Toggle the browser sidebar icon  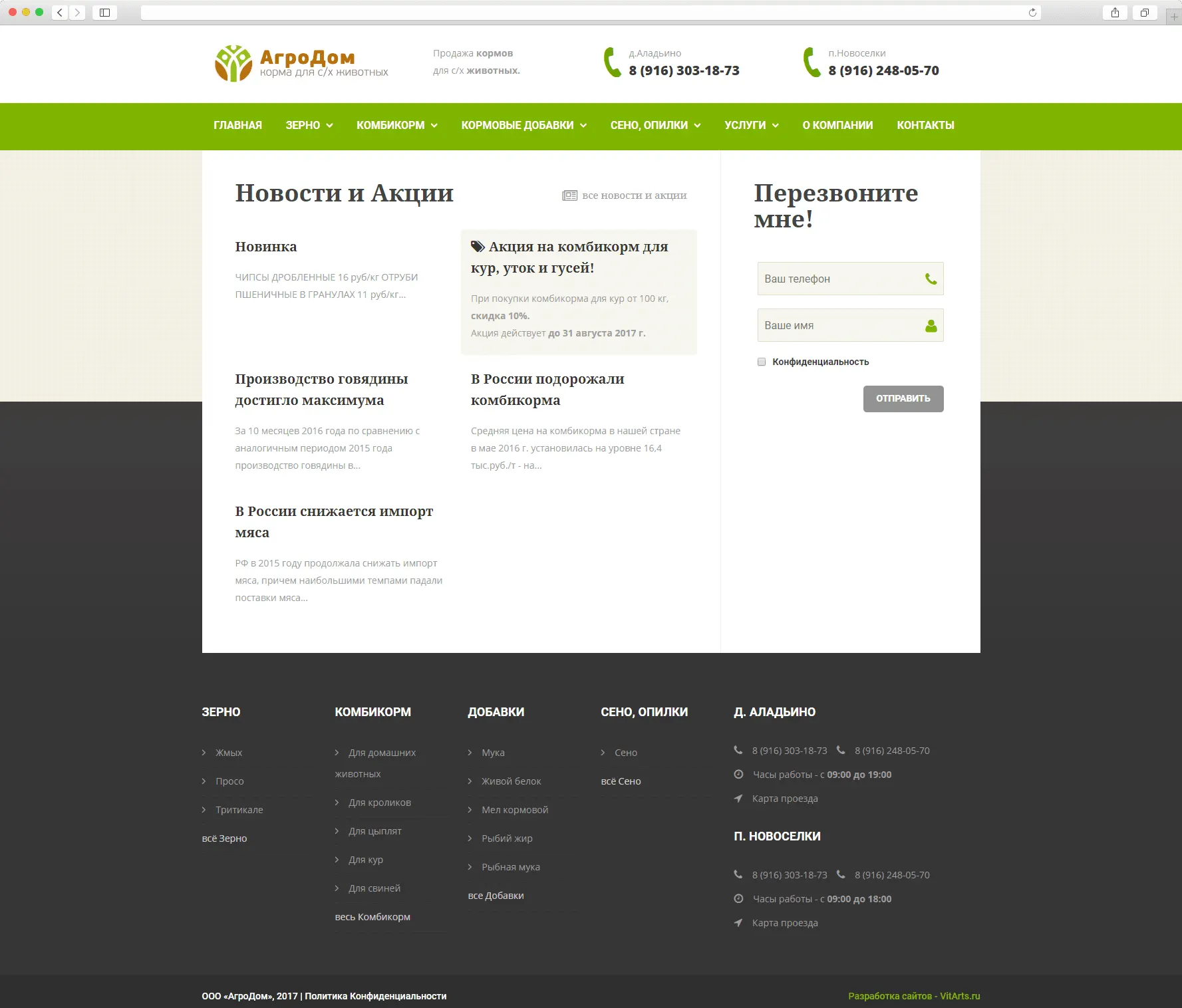click(104, 13)
